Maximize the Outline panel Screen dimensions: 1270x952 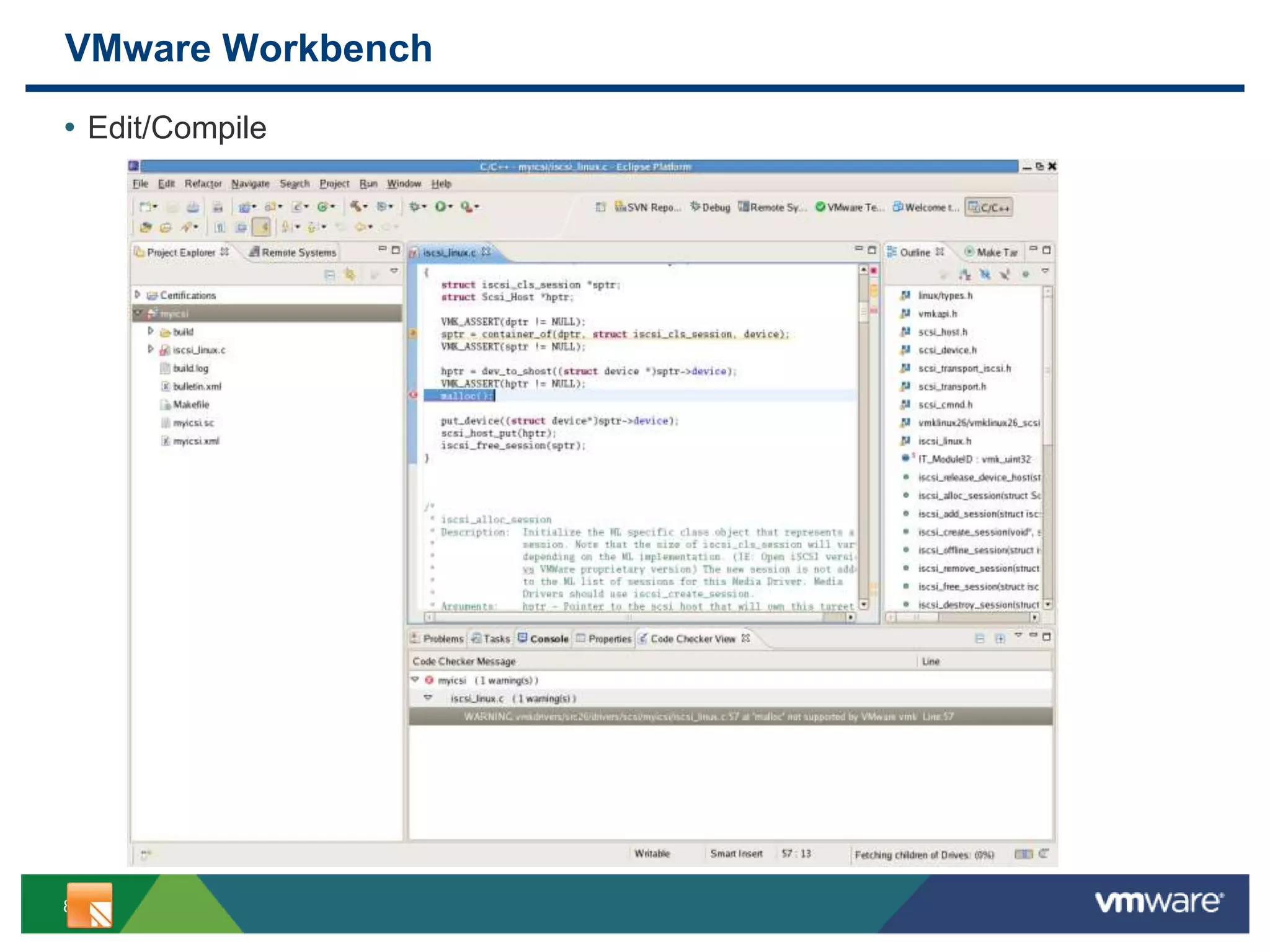[x=1047, y=250]
